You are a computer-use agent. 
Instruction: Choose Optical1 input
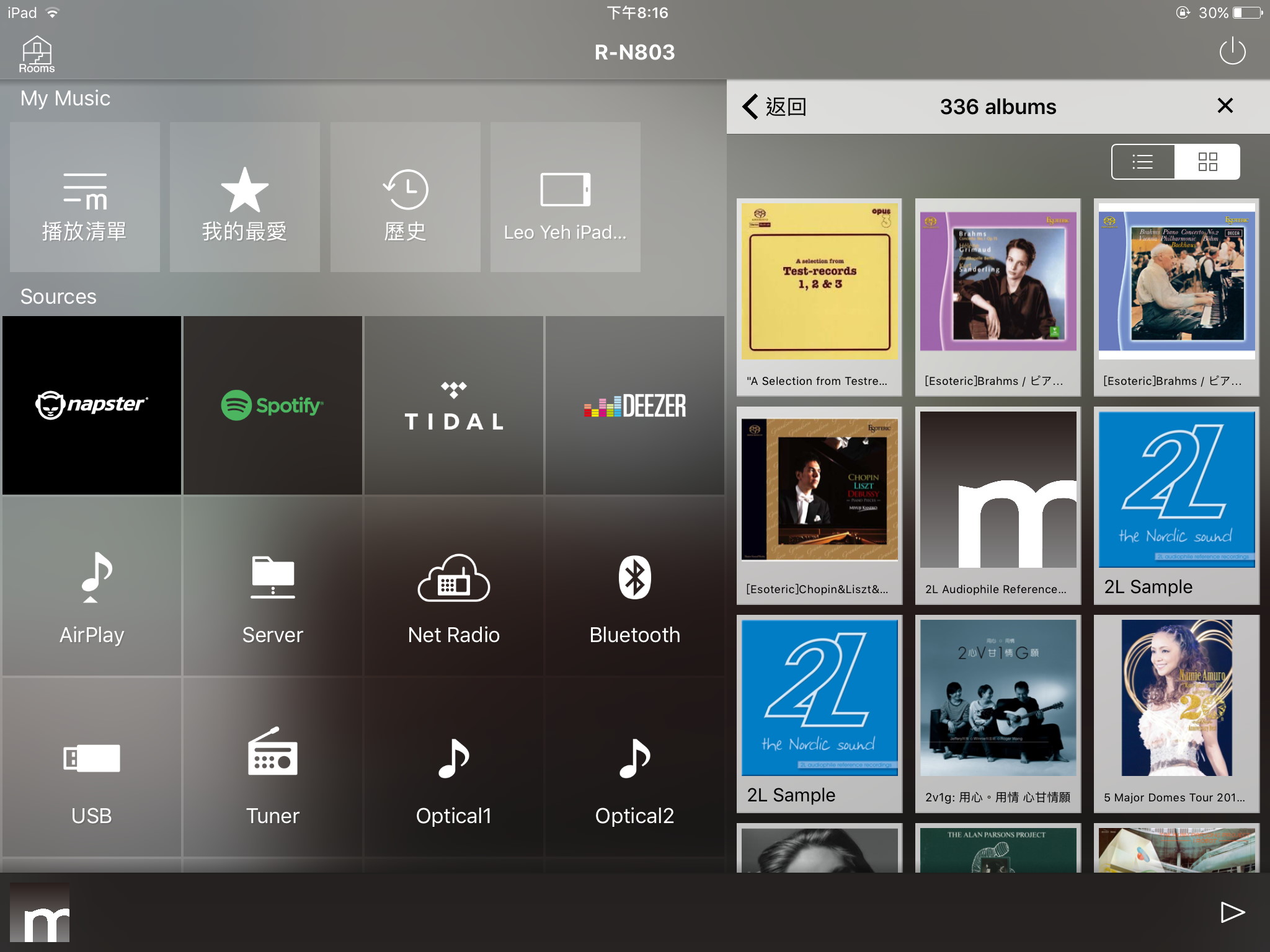pos(454,767)
